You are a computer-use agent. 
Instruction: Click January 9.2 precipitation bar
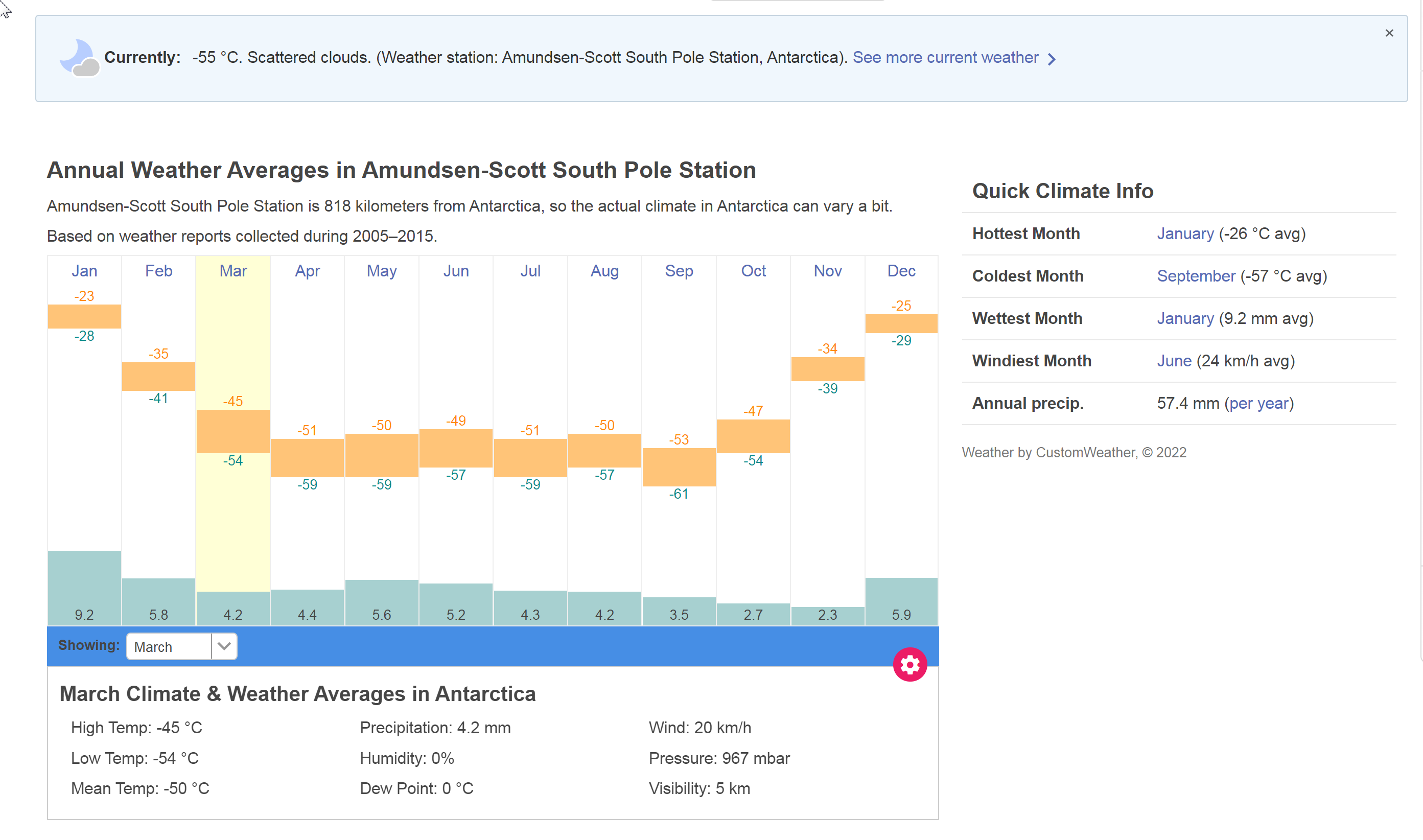coord(84,588)
